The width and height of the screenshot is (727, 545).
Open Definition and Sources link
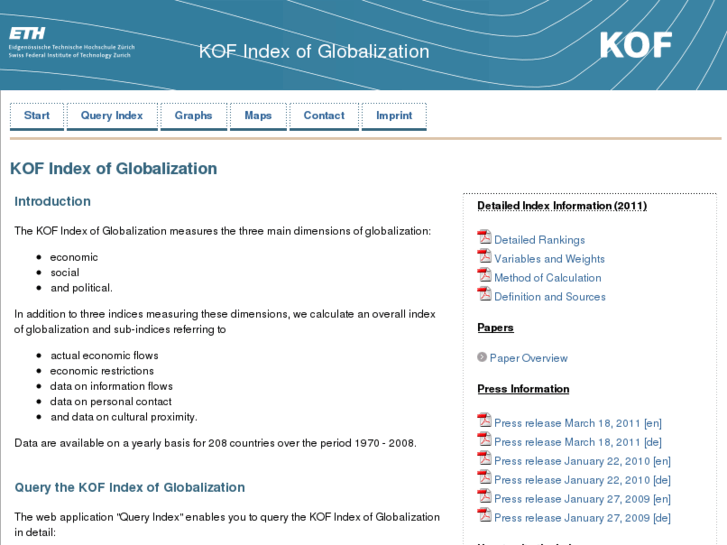tap(550, 297)
